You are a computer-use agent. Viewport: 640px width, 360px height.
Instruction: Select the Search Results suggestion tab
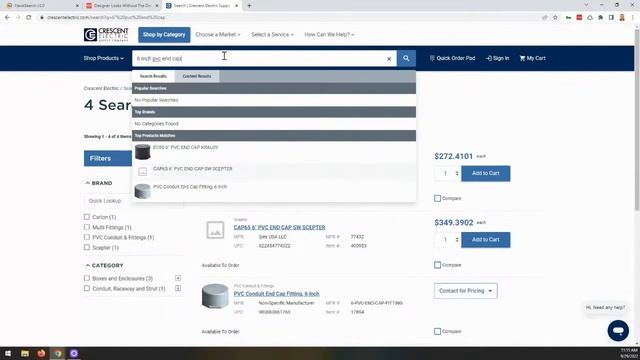coord(153,76)
